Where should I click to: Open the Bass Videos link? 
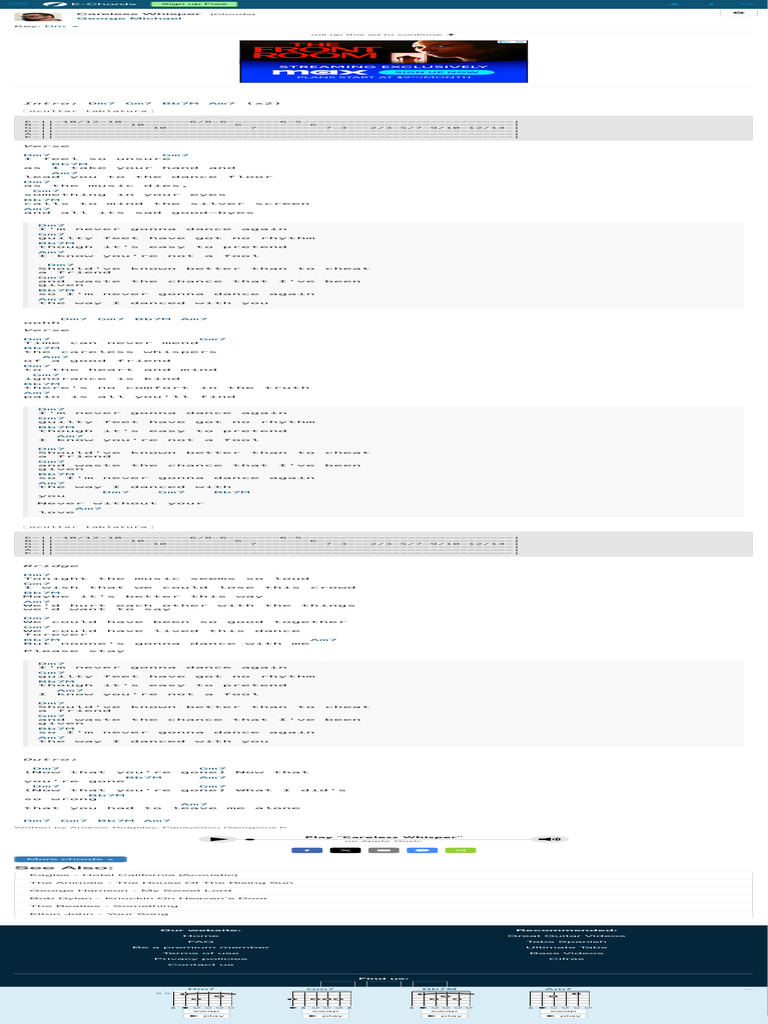point(566,953)
